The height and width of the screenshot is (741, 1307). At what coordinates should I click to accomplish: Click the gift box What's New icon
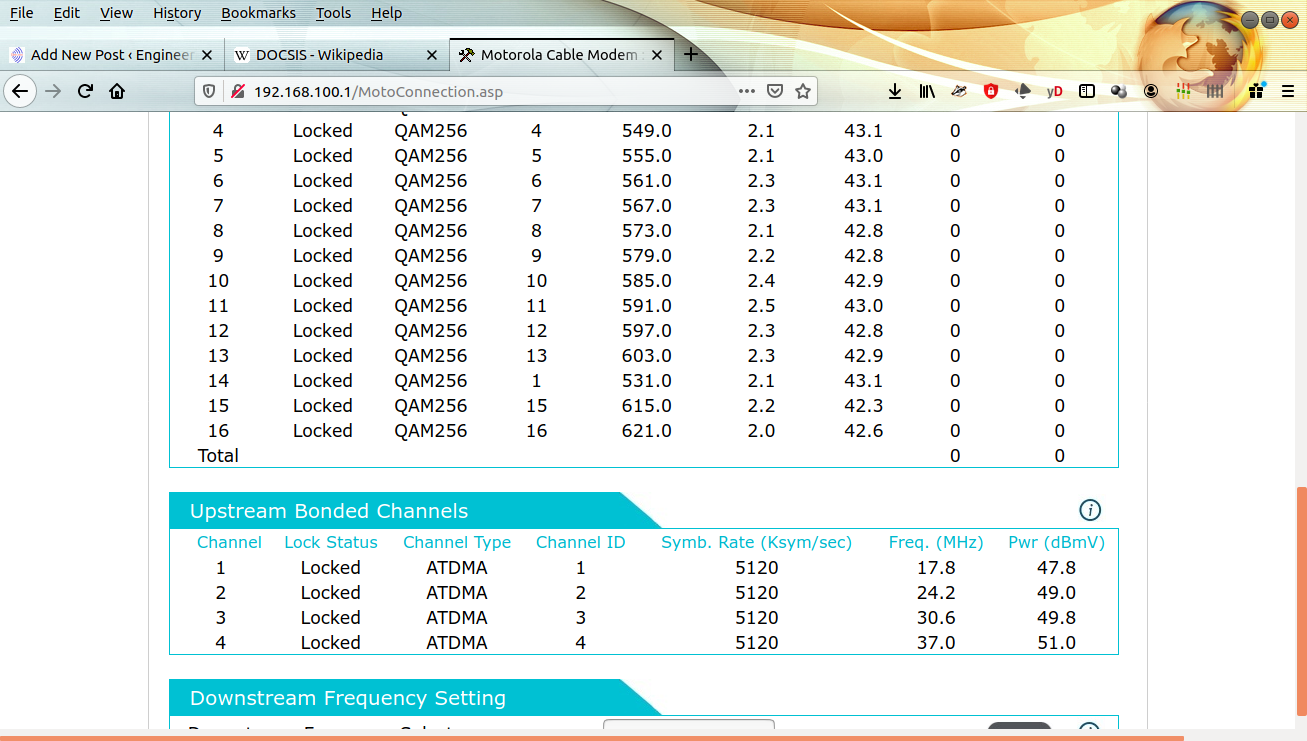(x=1256, y=91)
